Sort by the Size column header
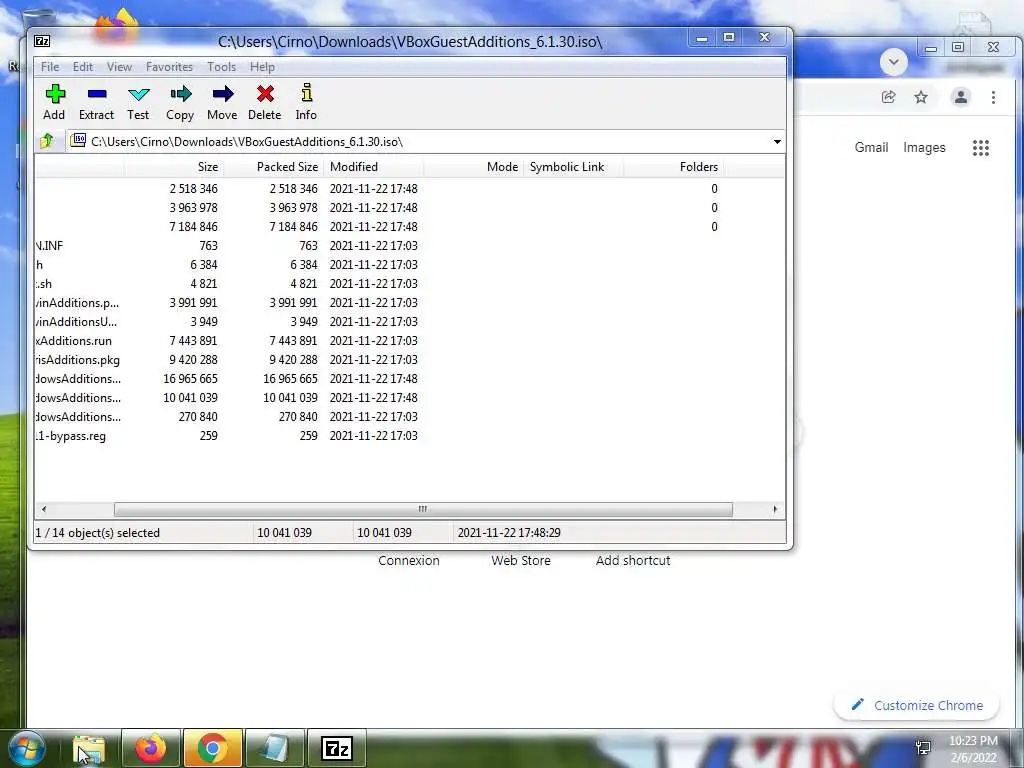 173,167
